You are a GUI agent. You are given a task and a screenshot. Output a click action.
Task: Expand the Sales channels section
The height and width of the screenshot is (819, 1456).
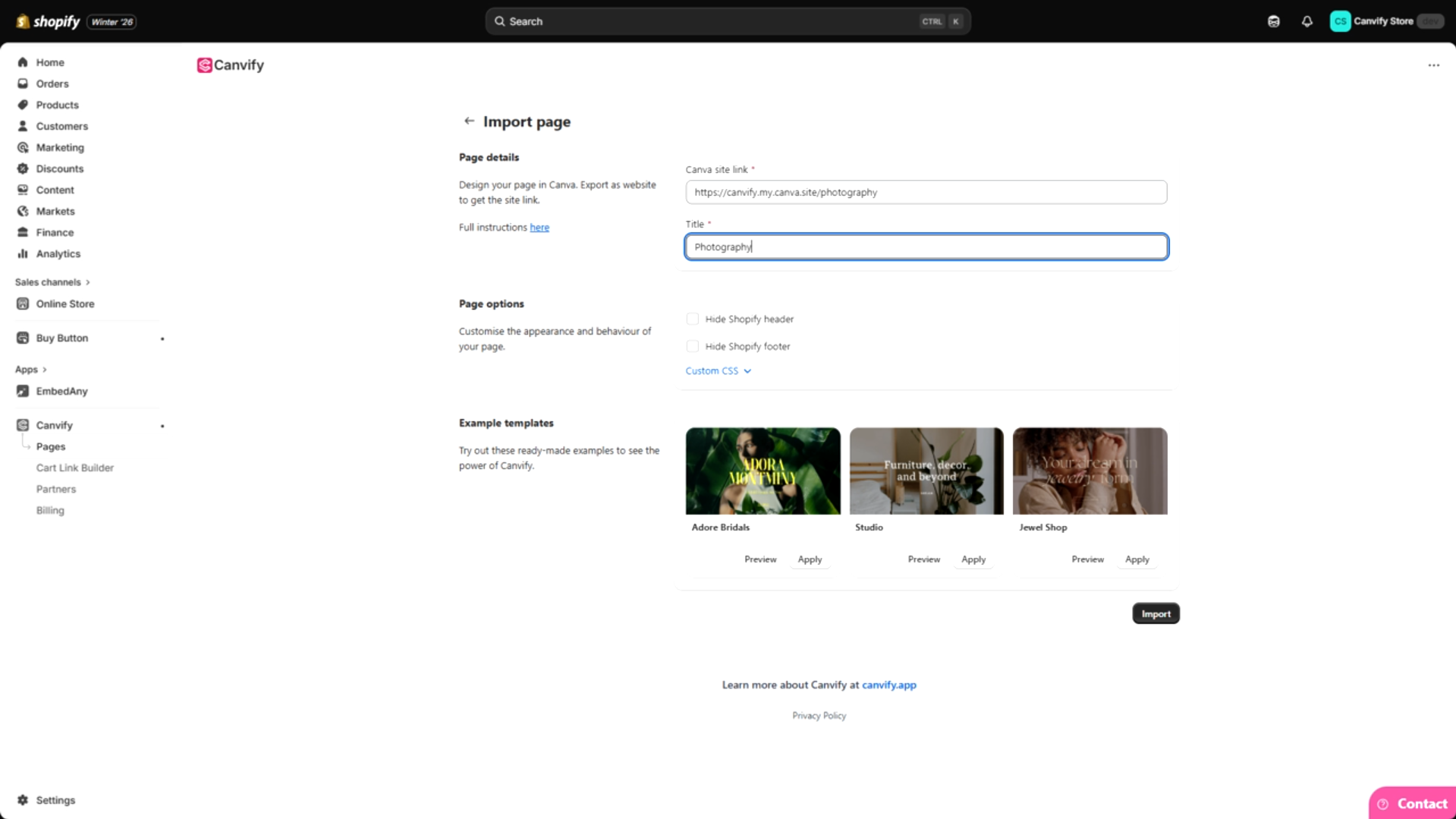(52, 282)
